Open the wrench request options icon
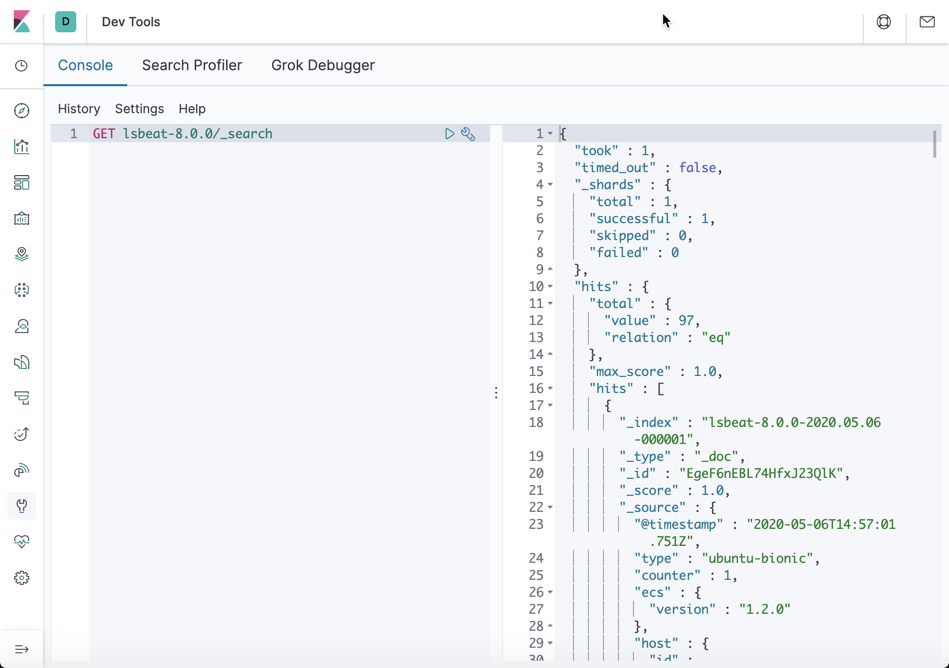Screen dimensions: 949x668 pos(468,134)
